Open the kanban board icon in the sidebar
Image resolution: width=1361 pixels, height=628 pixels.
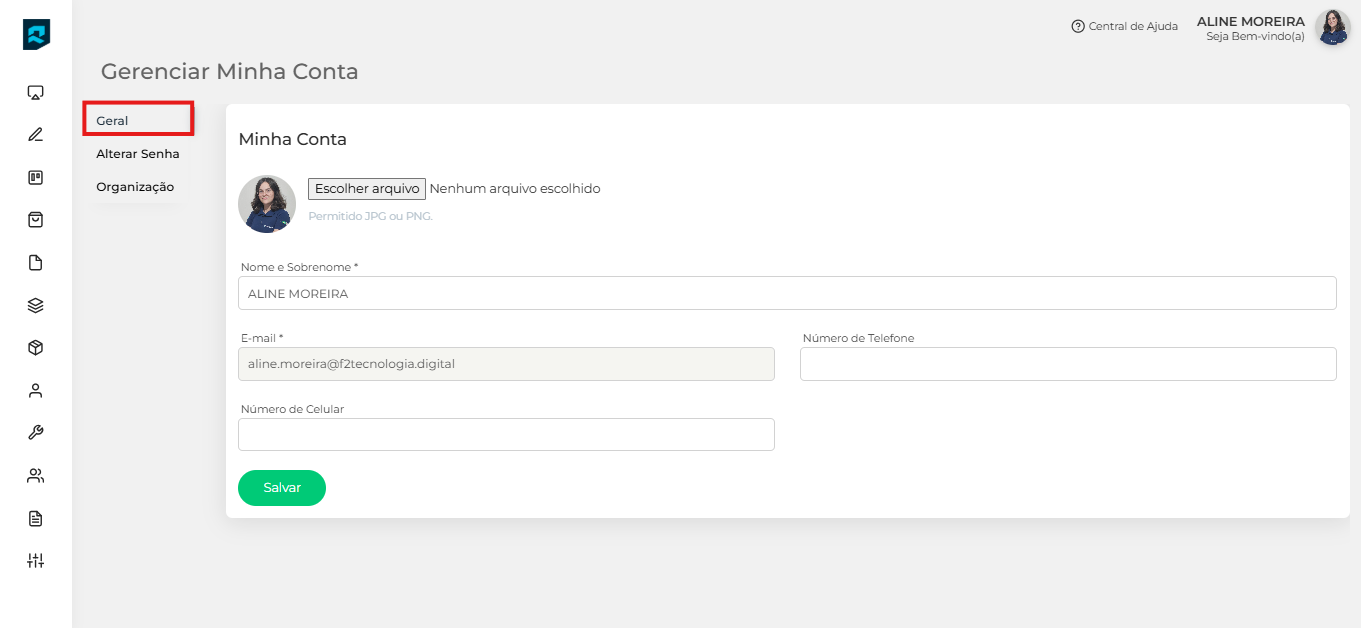click(36, 178)
